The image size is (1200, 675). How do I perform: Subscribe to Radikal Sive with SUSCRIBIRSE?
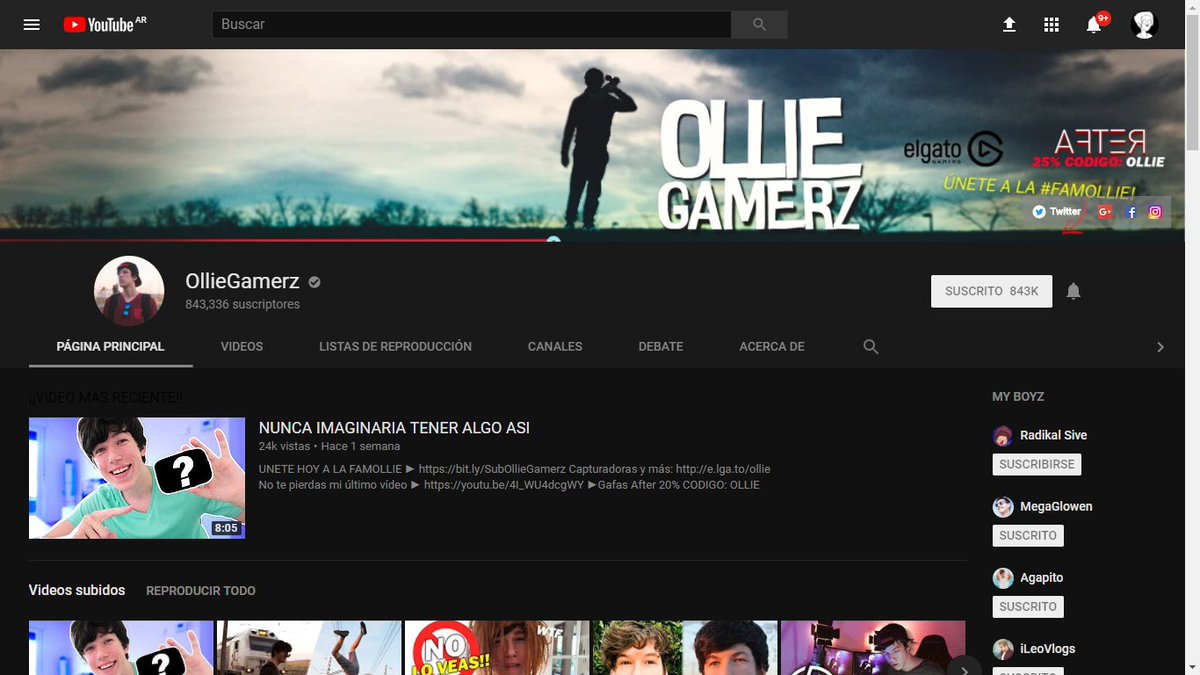(x=1037, y=465)
